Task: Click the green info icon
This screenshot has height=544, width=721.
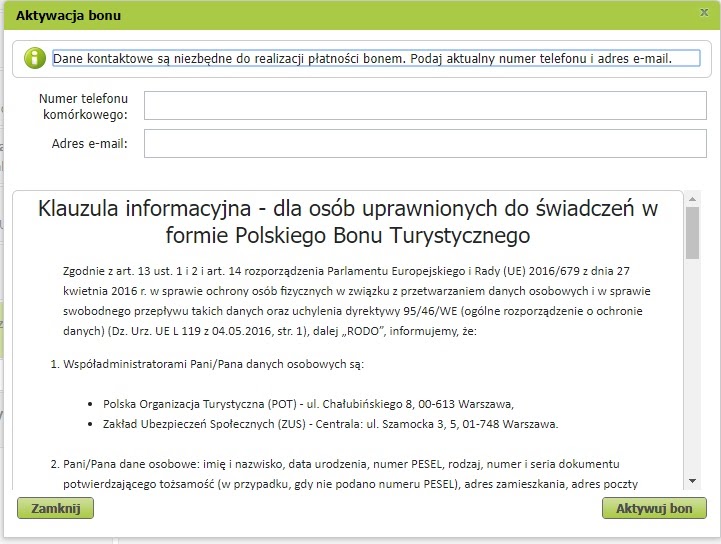Action: (x=35, y=58)
